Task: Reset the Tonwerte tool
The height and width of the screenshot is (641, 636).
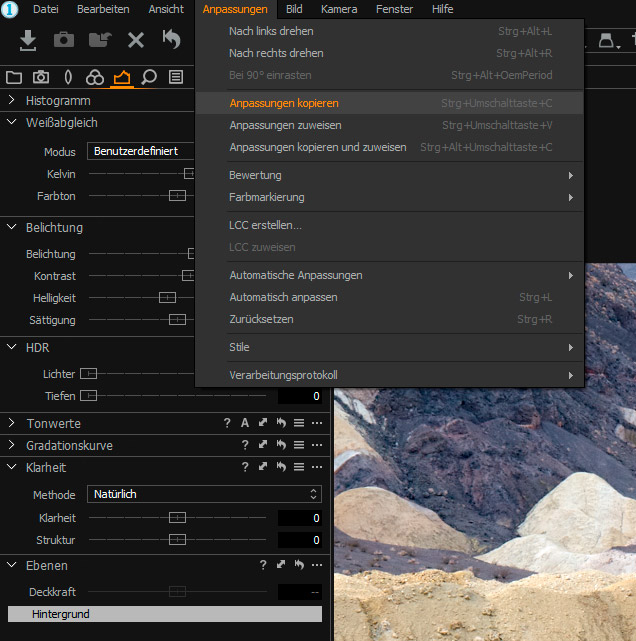Action: point(281,423)
